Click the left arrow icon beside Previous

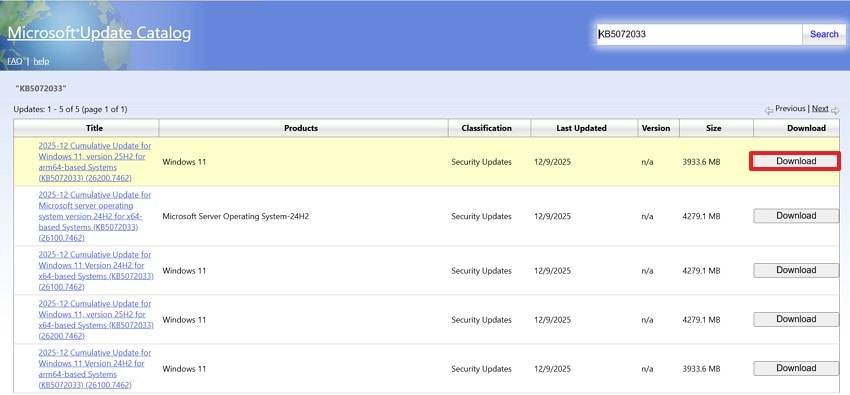tap(769, 110)
